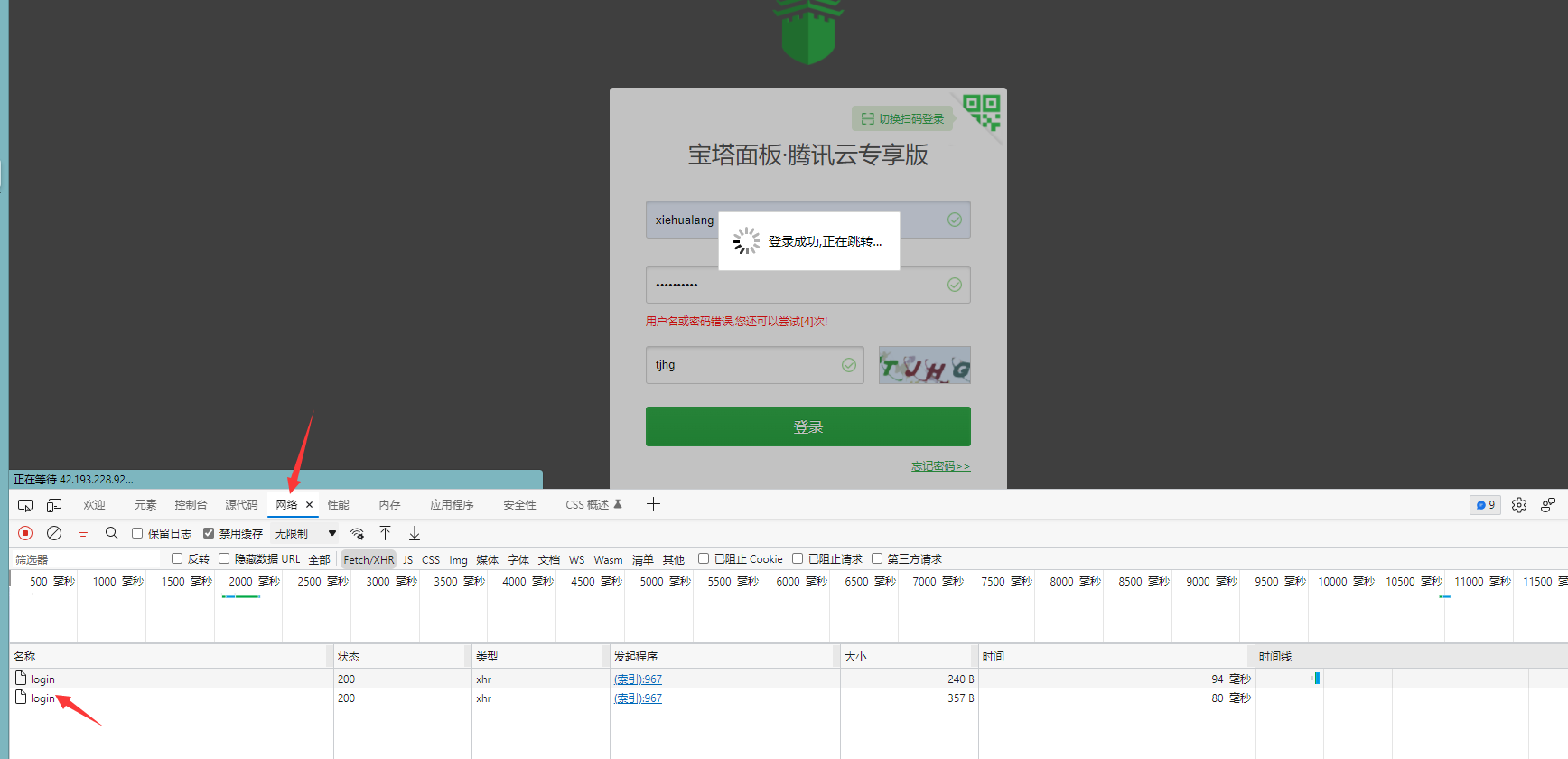The height and width of the screenshot is (759, 1568).
Task: Switch to 内存 tab
Action: tap(389, 505)
